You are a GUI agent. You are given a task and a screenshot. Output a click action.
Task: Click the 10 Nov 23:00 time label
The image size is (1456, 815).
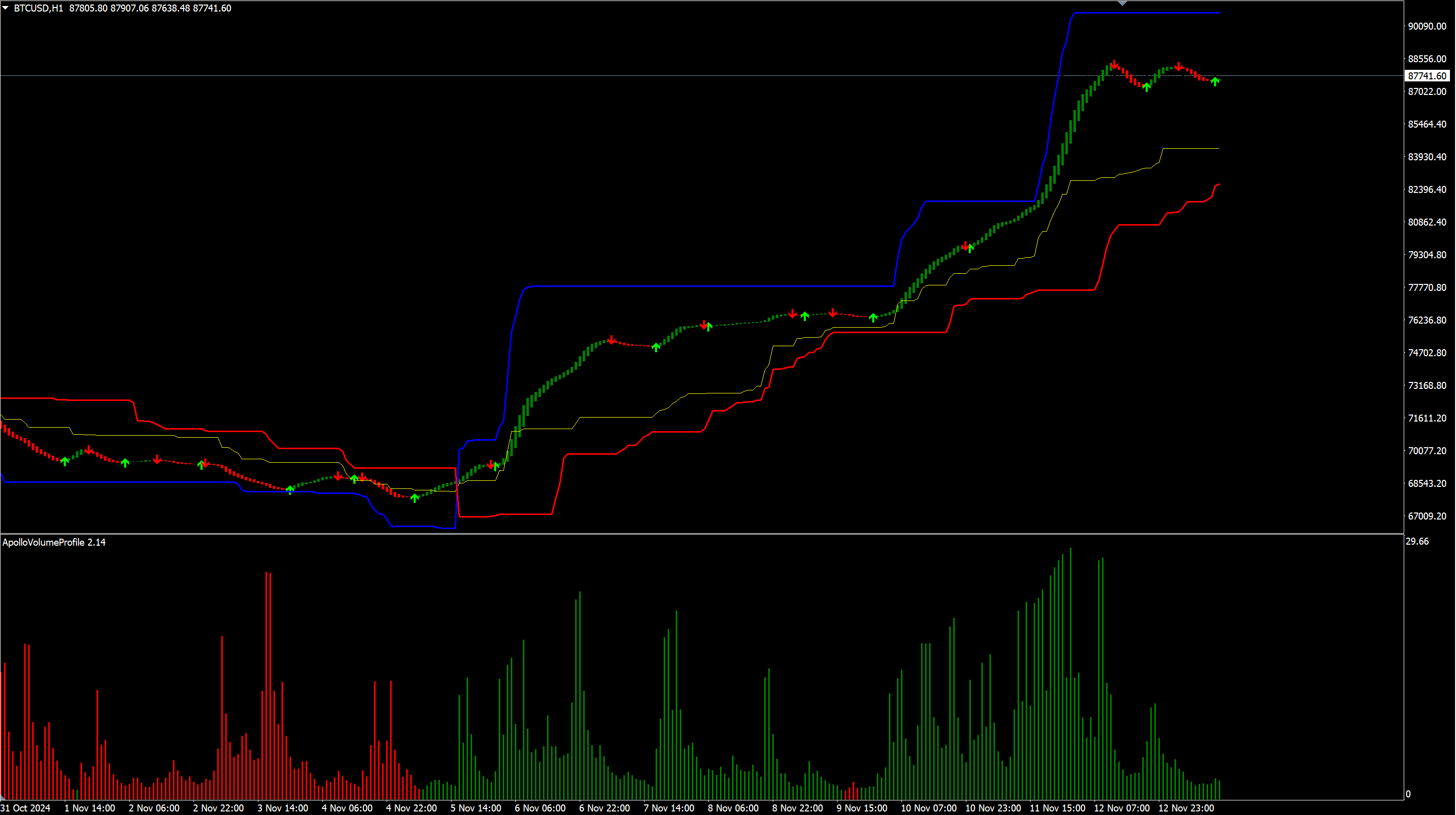click(x=993, y=808)
